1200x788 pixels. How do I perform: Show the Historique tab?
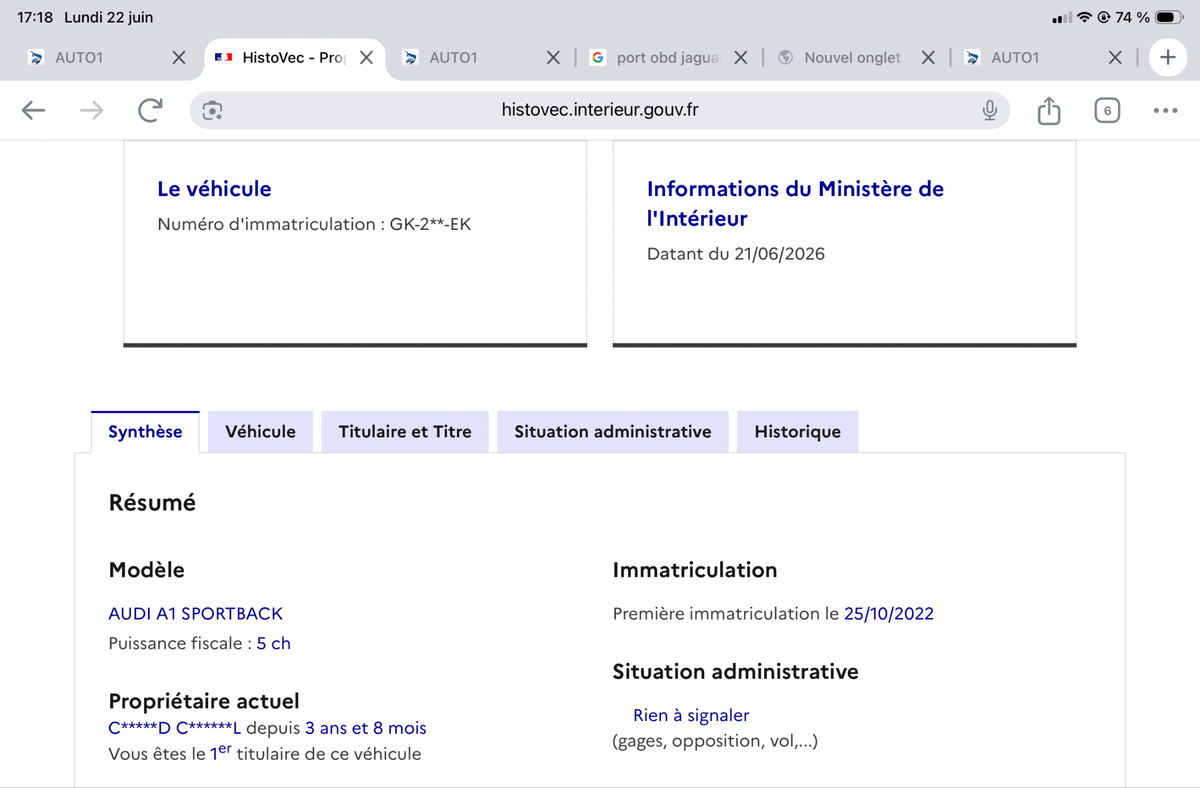pos(797,432)
